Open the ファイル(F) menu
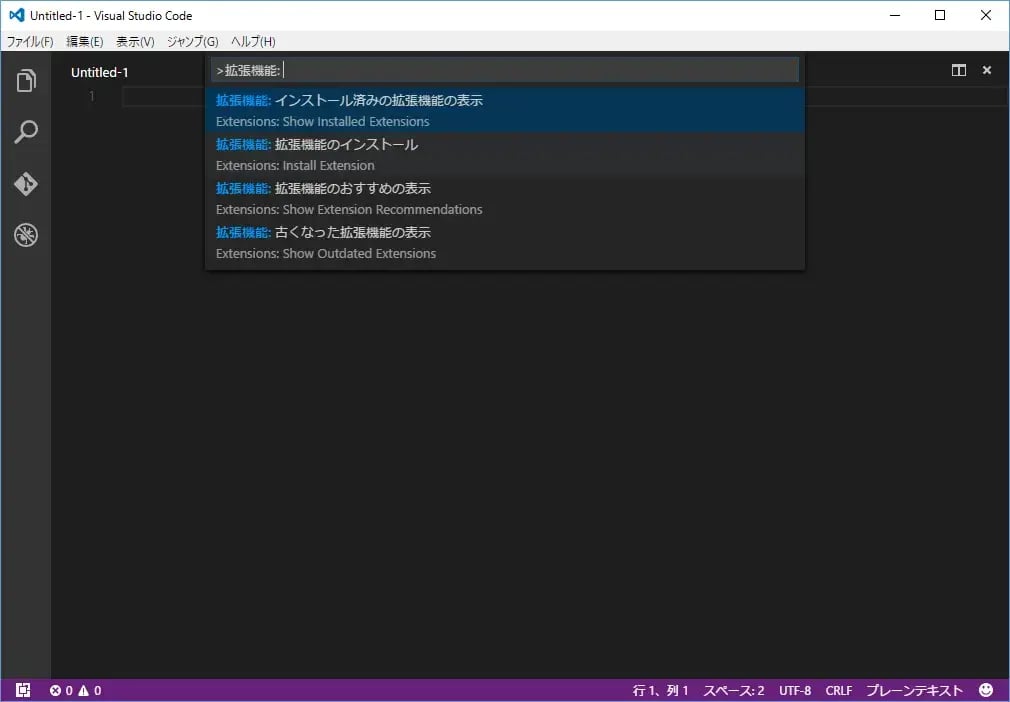The image size is (1010, 702). pyautogui.click(x=30, y=41)
